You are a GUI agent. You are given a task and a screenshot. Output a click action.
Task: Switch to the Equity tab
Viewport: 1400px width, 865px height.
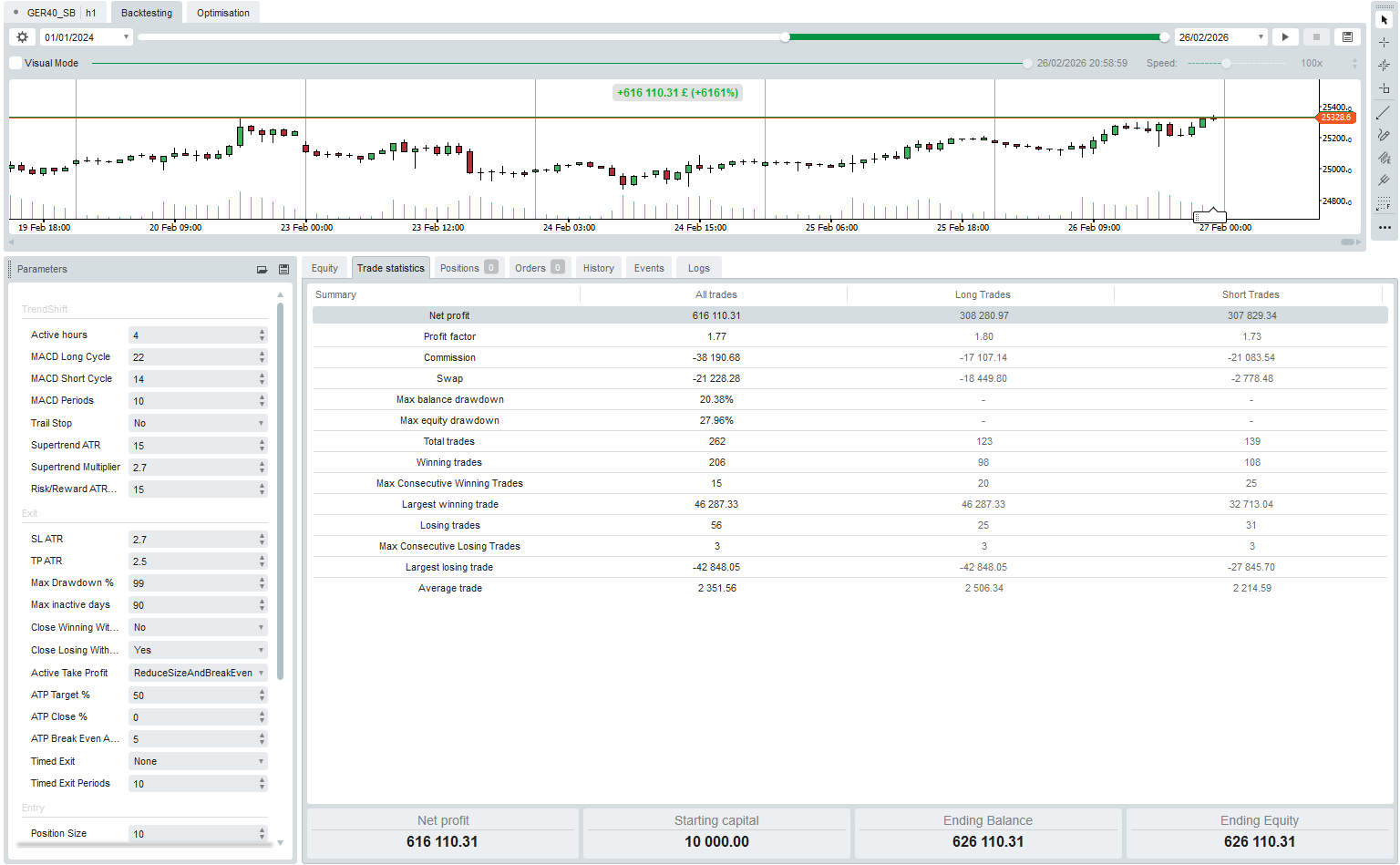coord(324,268)
